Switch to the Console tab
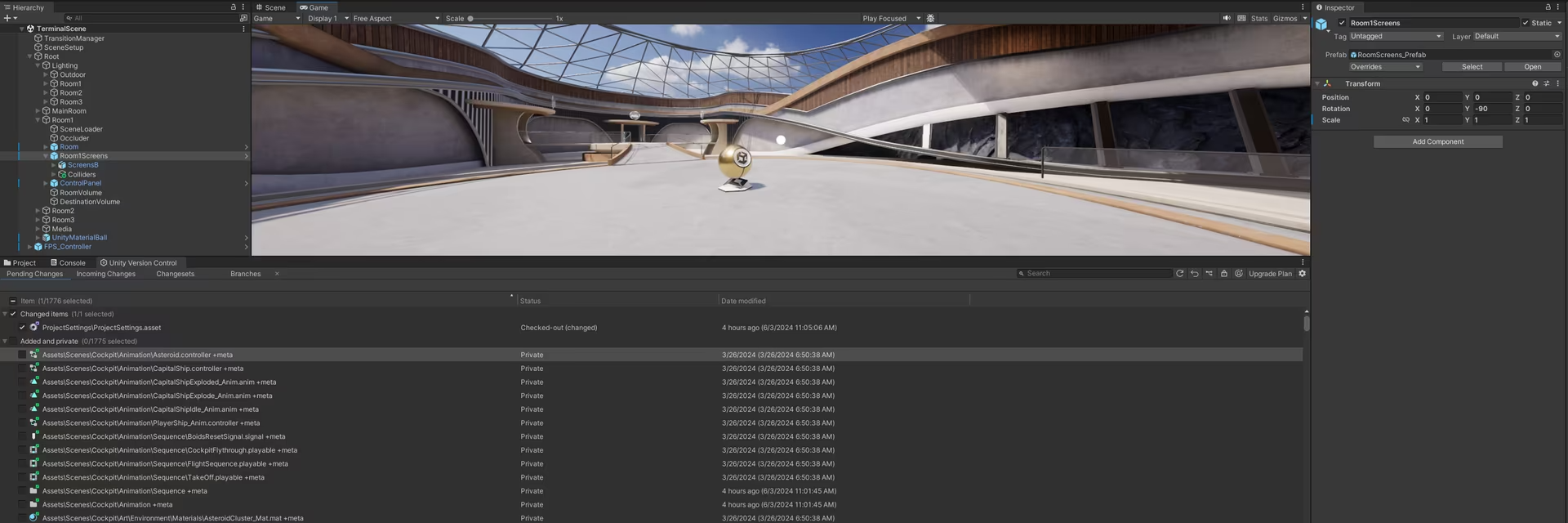1568x523 pixels. (x=68, y=263)
